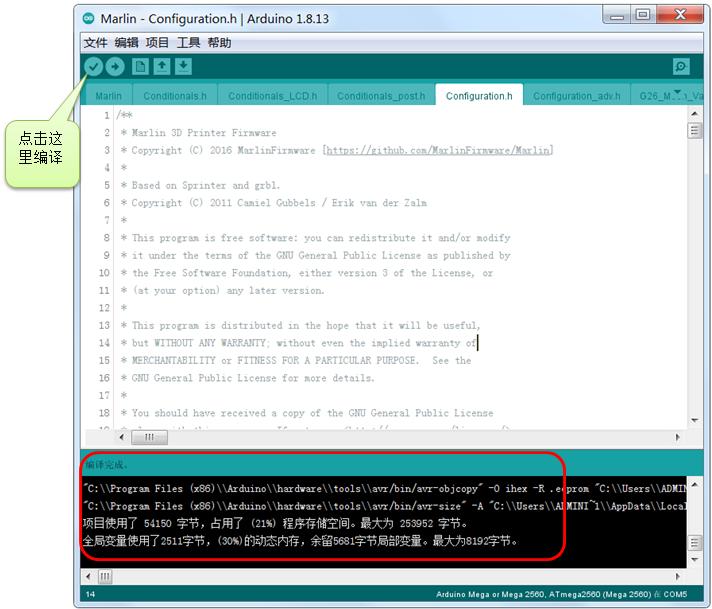Click the editor horizontal scrollbar thumb
Screen dimensions: 712x609
(149, 437)
